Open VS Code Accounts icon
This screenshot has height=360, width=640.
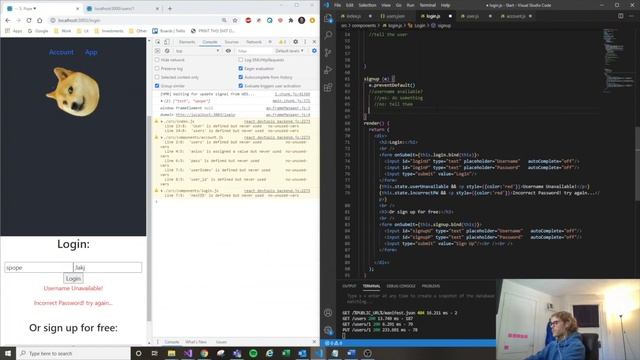328,313
